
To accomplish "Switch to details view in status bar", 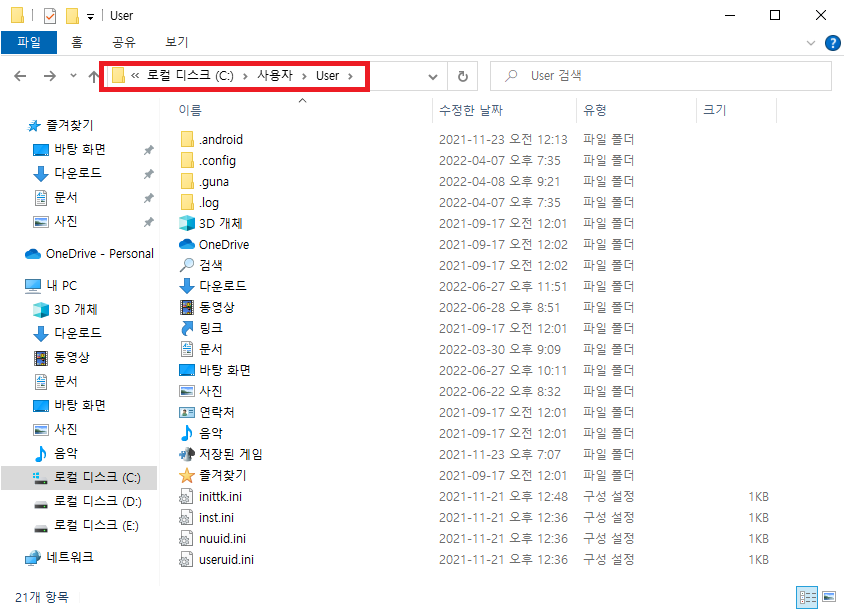I will 807,597.
